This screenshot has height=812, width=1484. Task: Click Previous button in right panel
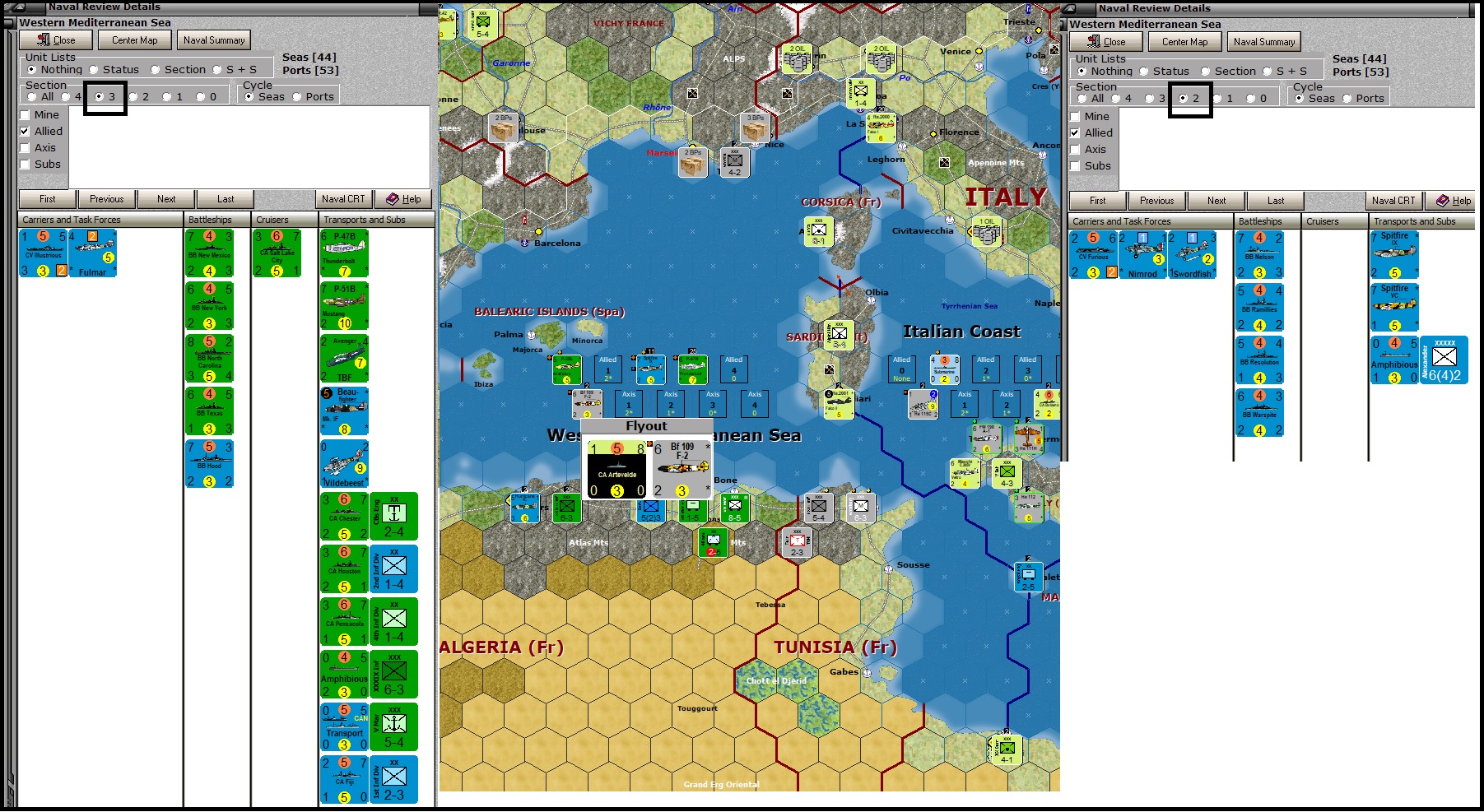click(1157, 201)
